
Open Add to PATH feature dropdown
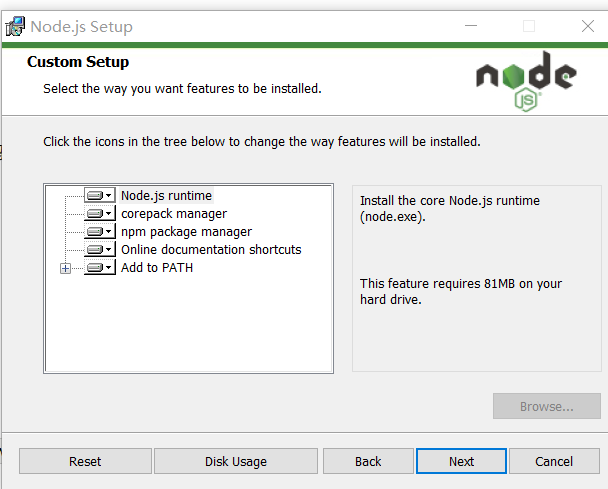(100, 268)
